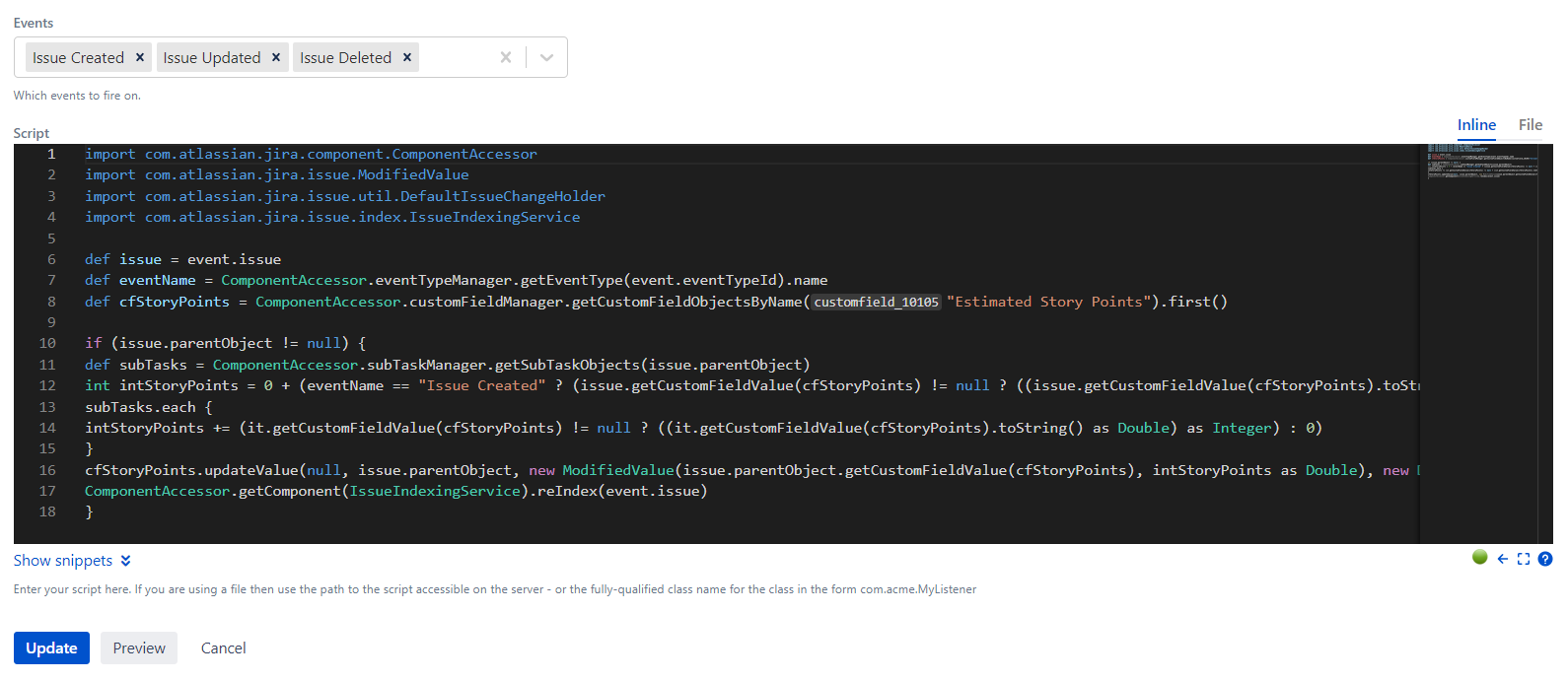This screenshot has height=681, width=1568.
Task: Switch to the File script tab
Action: click(1531, 125)
